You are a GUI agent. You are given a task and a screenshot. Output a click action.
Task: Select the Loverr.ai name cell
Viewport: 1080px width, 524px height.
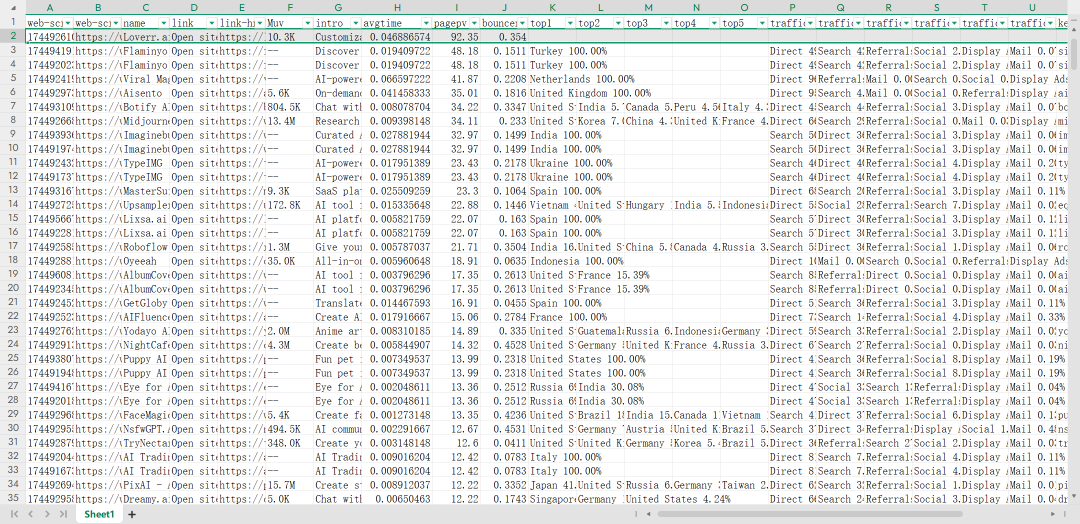(145, 36)
